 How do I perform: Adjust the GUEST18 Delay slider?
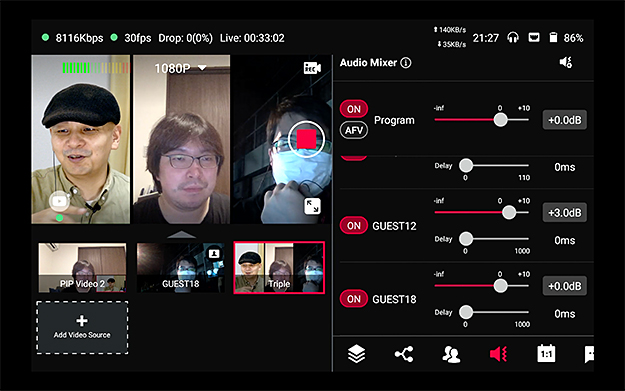click(x=494, y=312)
